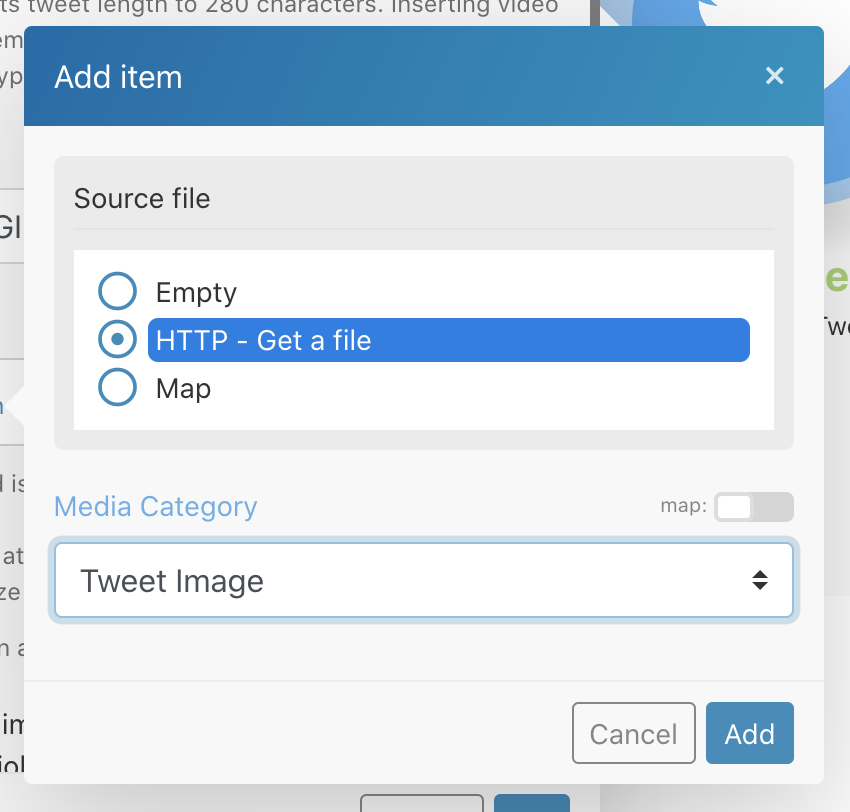
Task: Click the Empty option label
Action: [x=196, y=293]
